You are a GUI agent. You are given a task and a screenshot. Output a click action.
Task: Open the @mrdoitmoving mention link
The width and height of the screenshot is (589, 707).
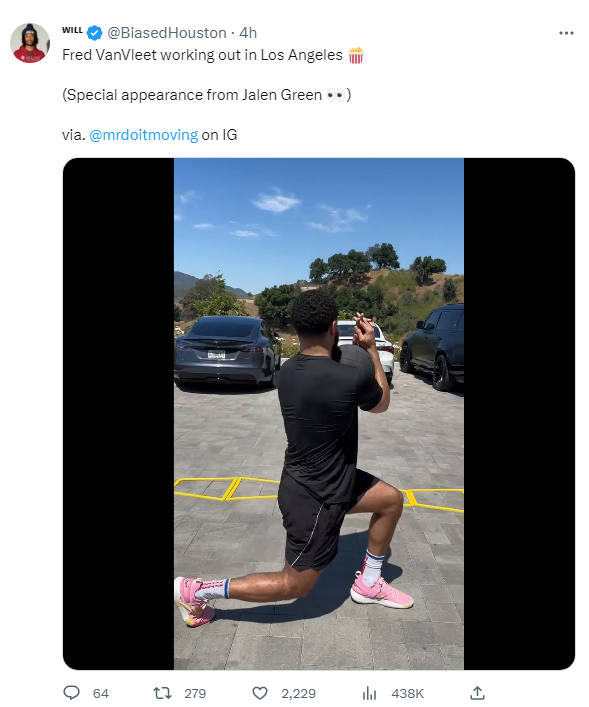(143, 135)
